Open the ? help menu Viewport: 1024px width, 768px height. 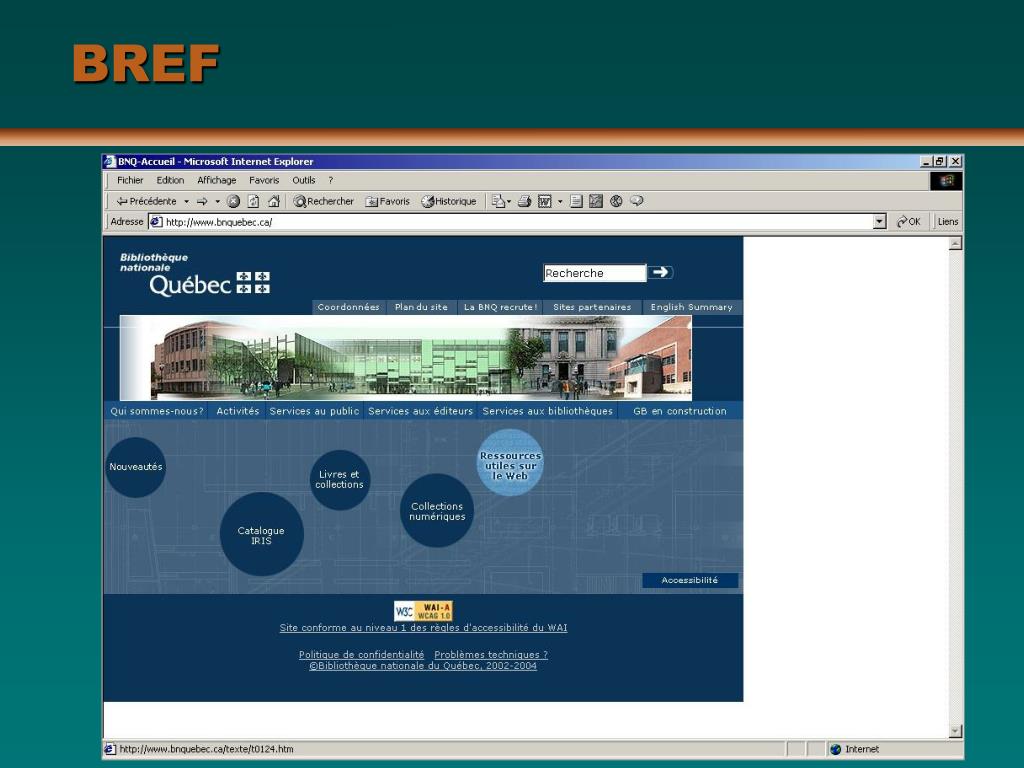[x=330, y=180]
